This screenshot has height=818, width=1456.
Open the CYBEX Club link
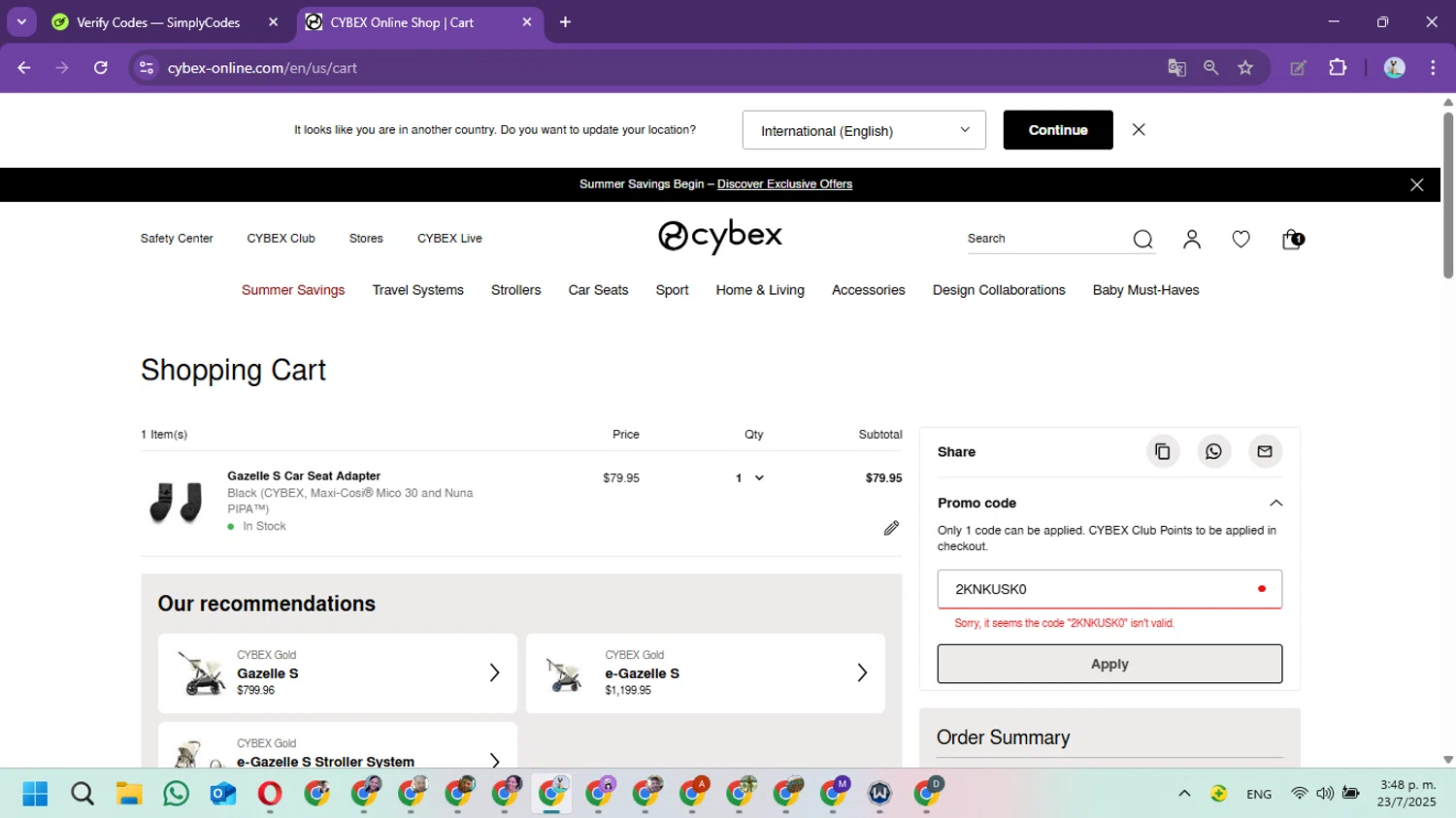coord(281,239)
